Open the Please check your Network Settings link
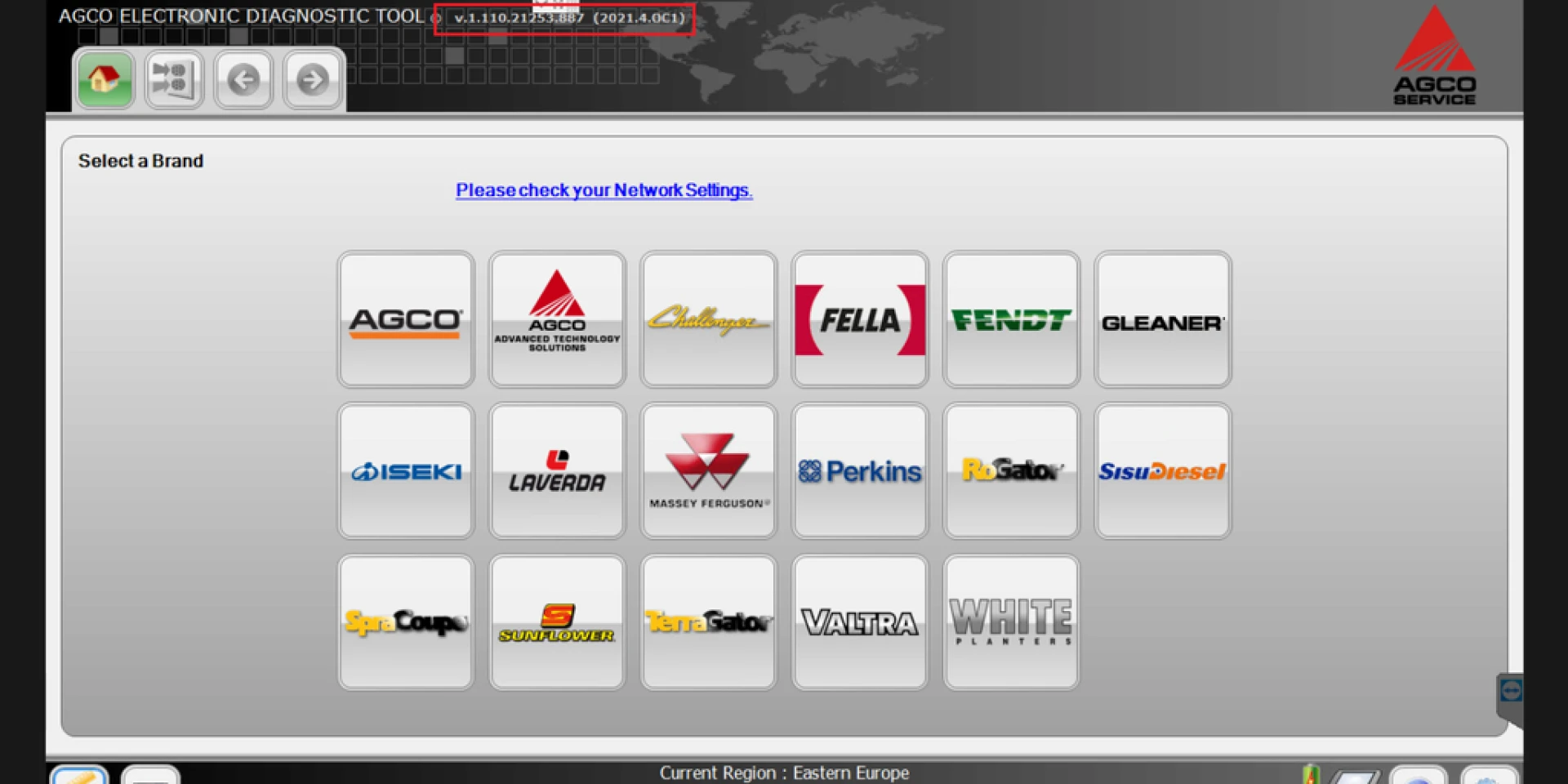 pyautogui.click(x=604, y=190)
